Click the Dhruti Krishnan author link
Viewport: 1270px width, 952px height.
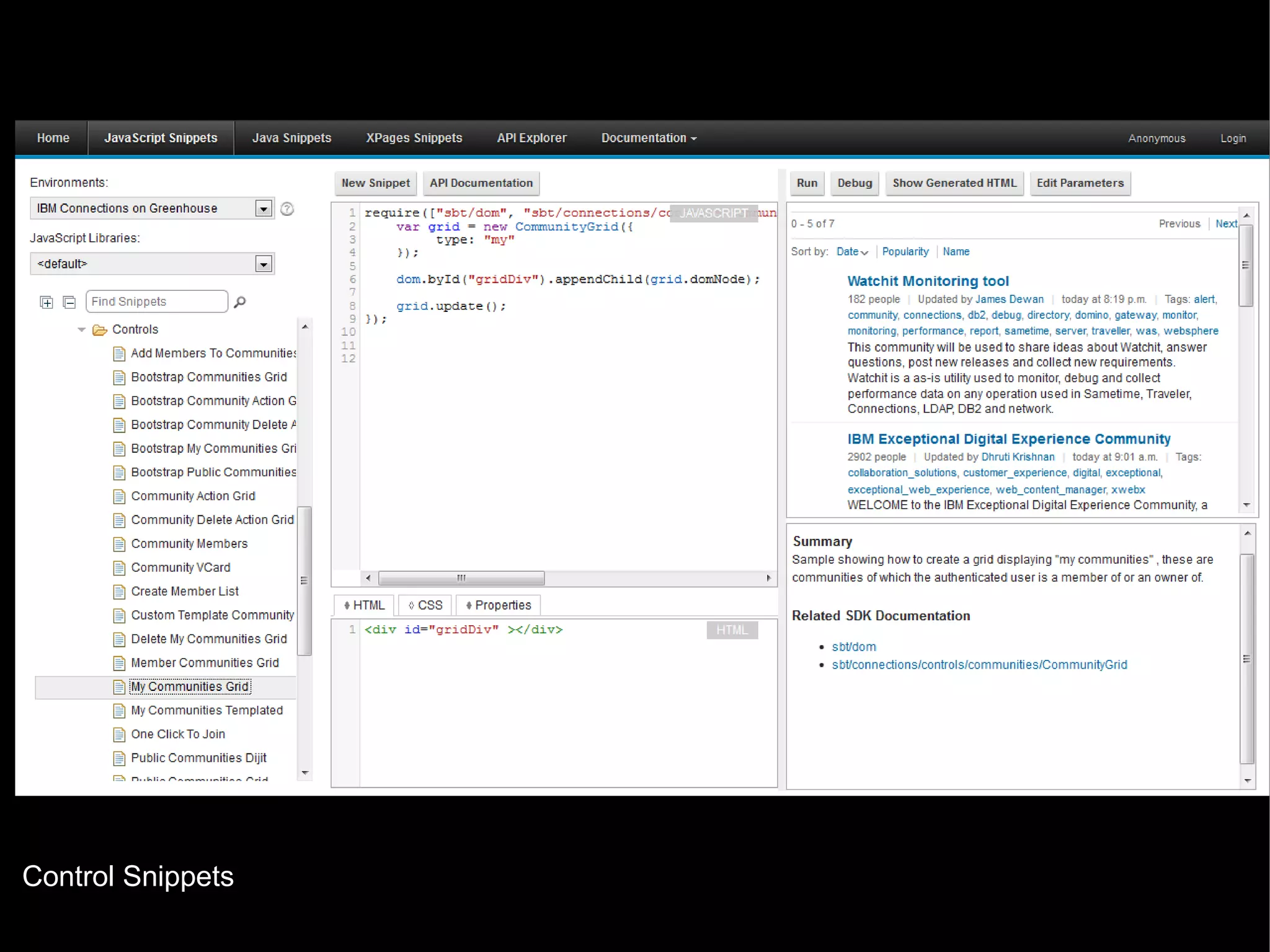1018,457
